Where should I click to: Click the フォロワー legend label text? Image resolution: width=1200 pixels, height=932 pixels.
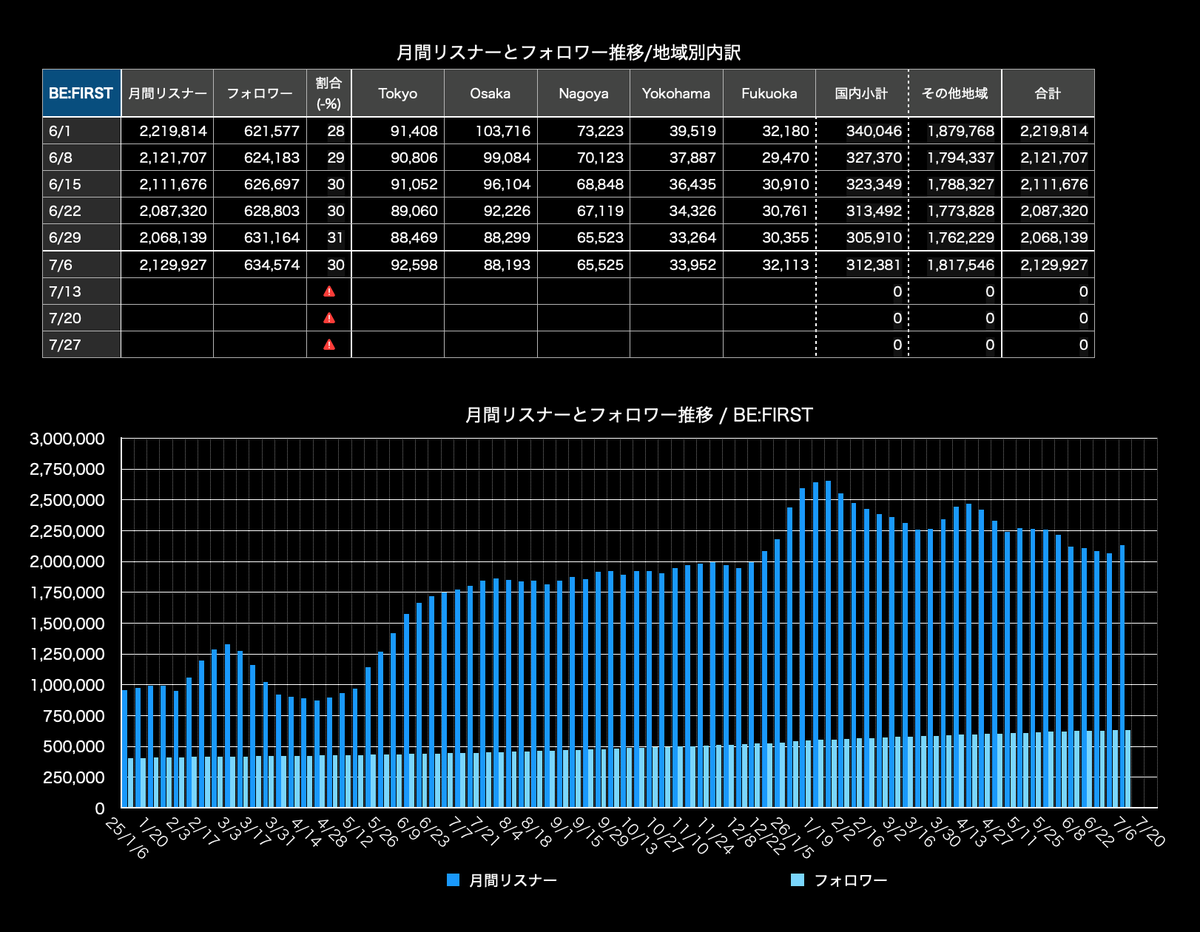(850, 880)
